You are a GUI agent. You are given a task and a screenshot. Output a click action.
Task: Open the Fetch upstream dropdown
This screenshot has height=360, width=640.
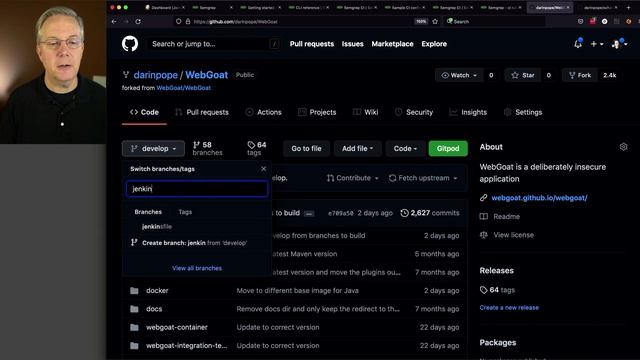pos(423,178)
